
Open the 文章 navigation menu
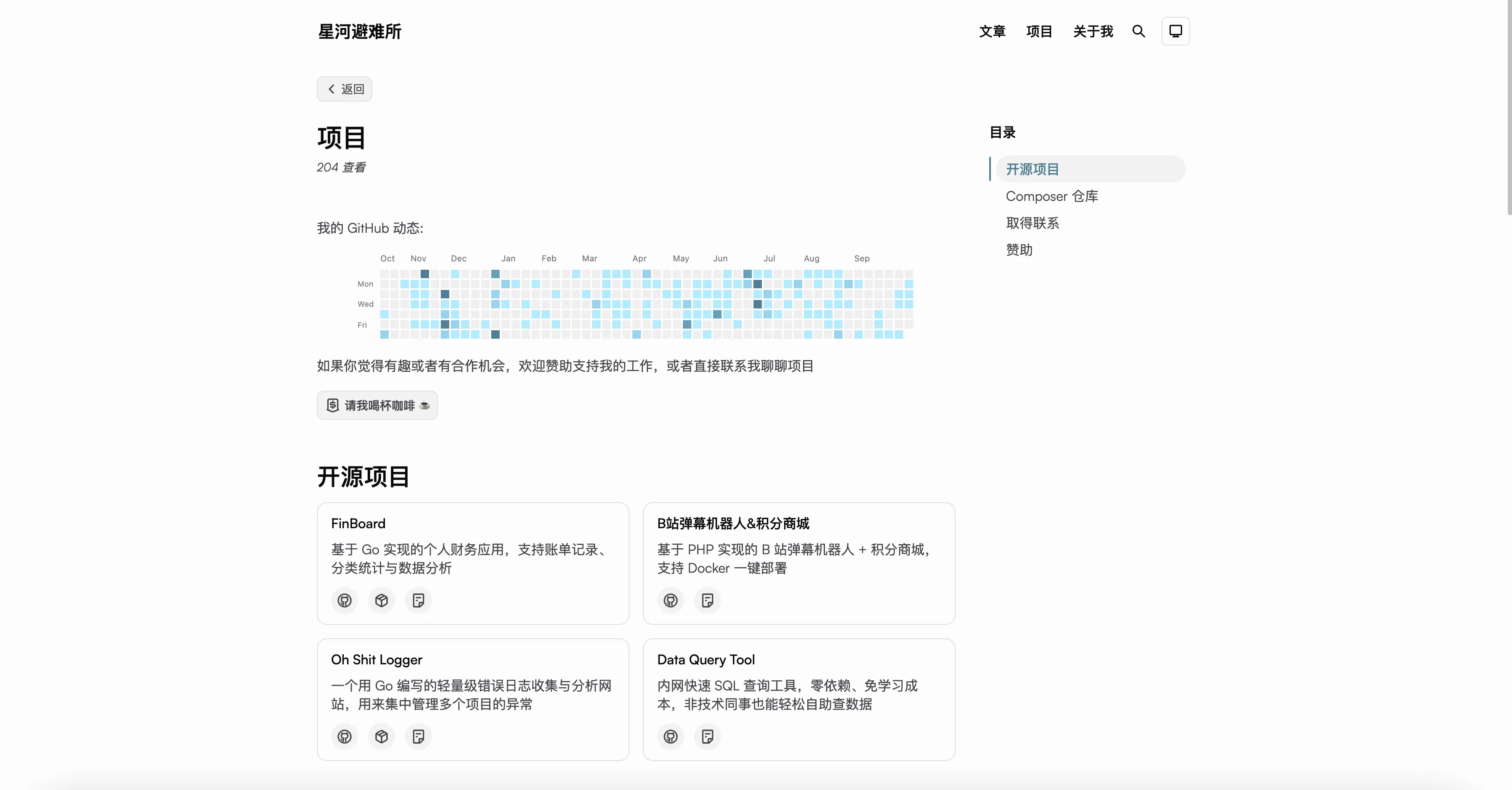point(992,31)
